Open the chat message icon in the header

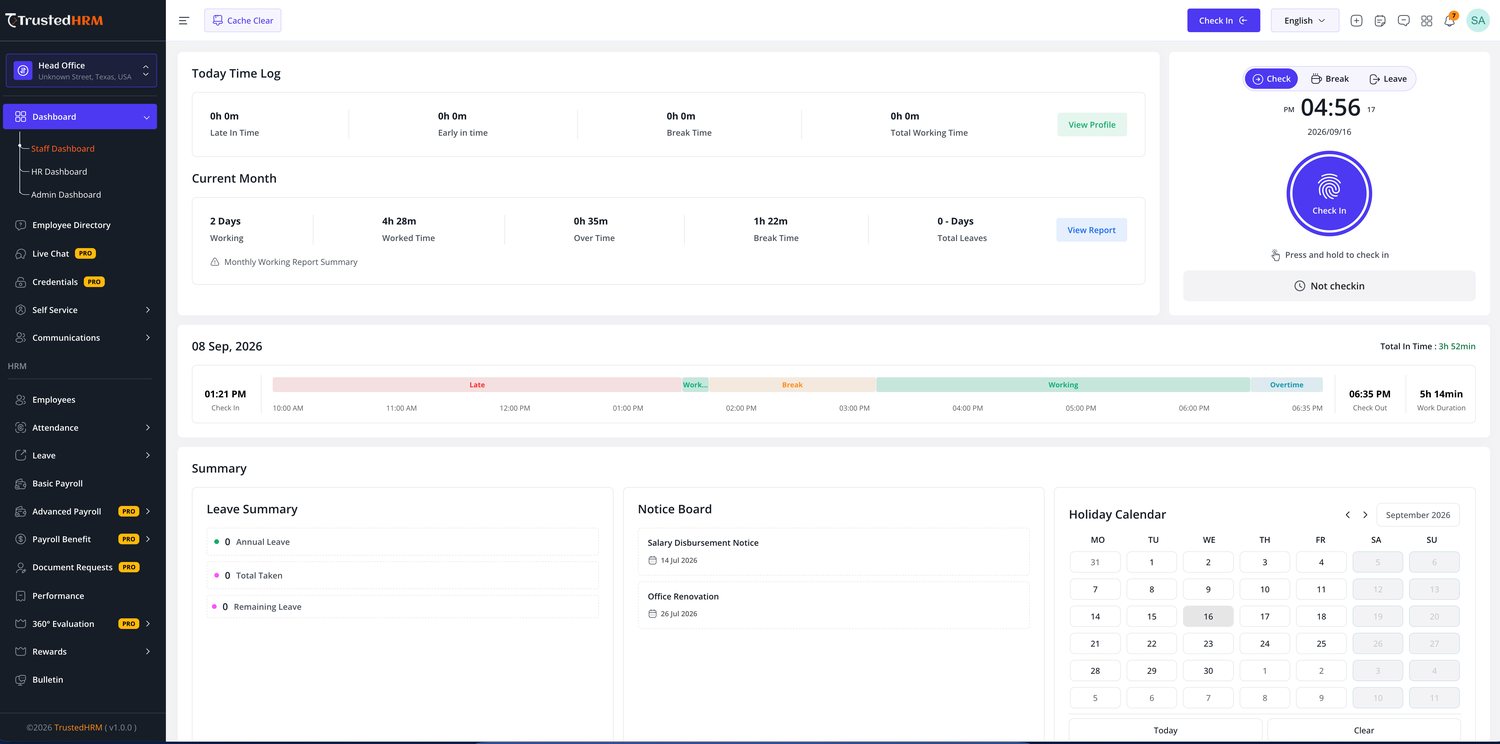pos(1403,20)
